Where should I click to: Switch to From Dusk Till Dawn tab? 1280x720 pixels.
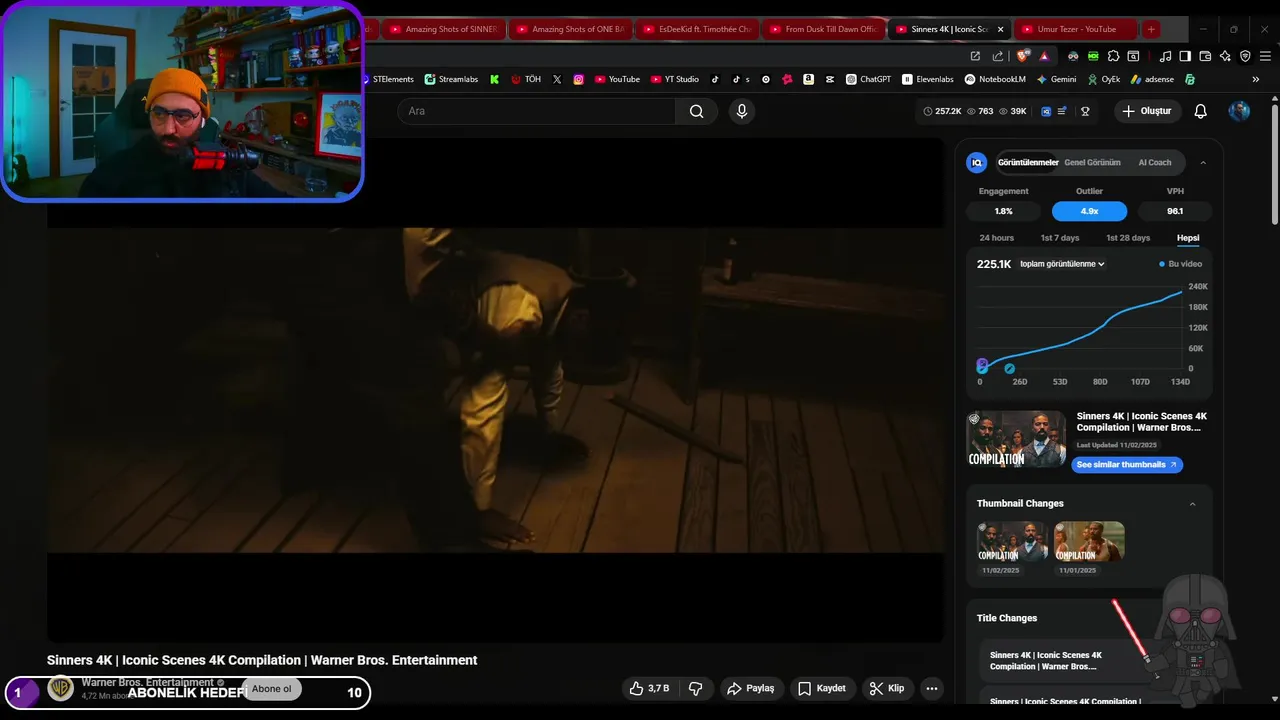point(823,29)
